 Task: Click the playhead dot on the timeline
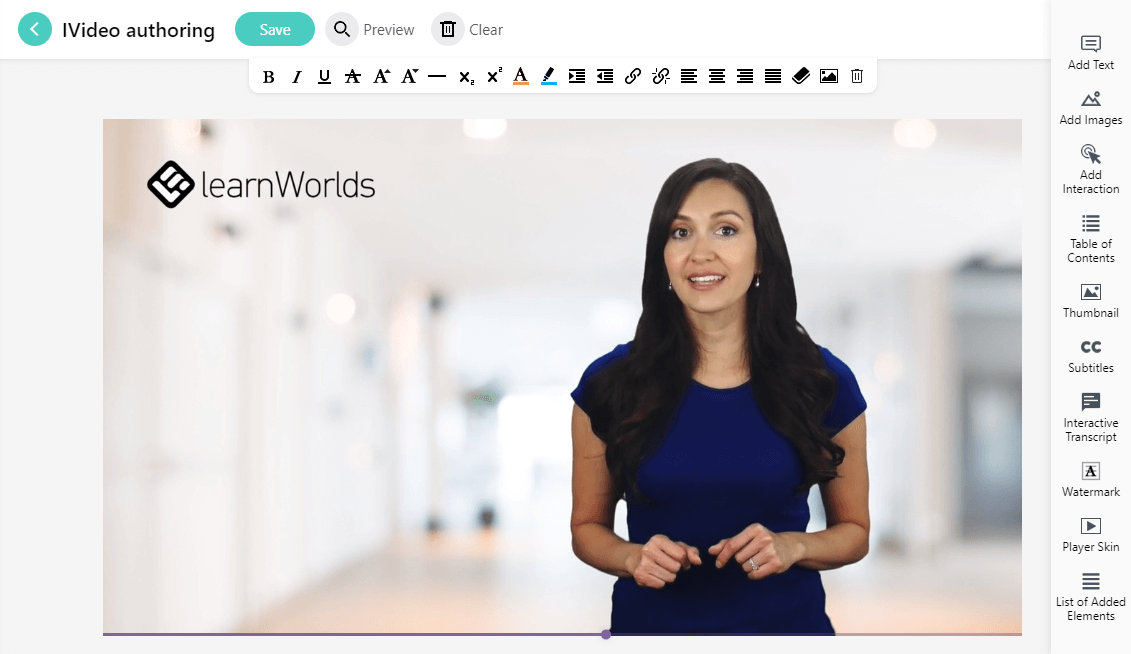click(x=605, y=634)
